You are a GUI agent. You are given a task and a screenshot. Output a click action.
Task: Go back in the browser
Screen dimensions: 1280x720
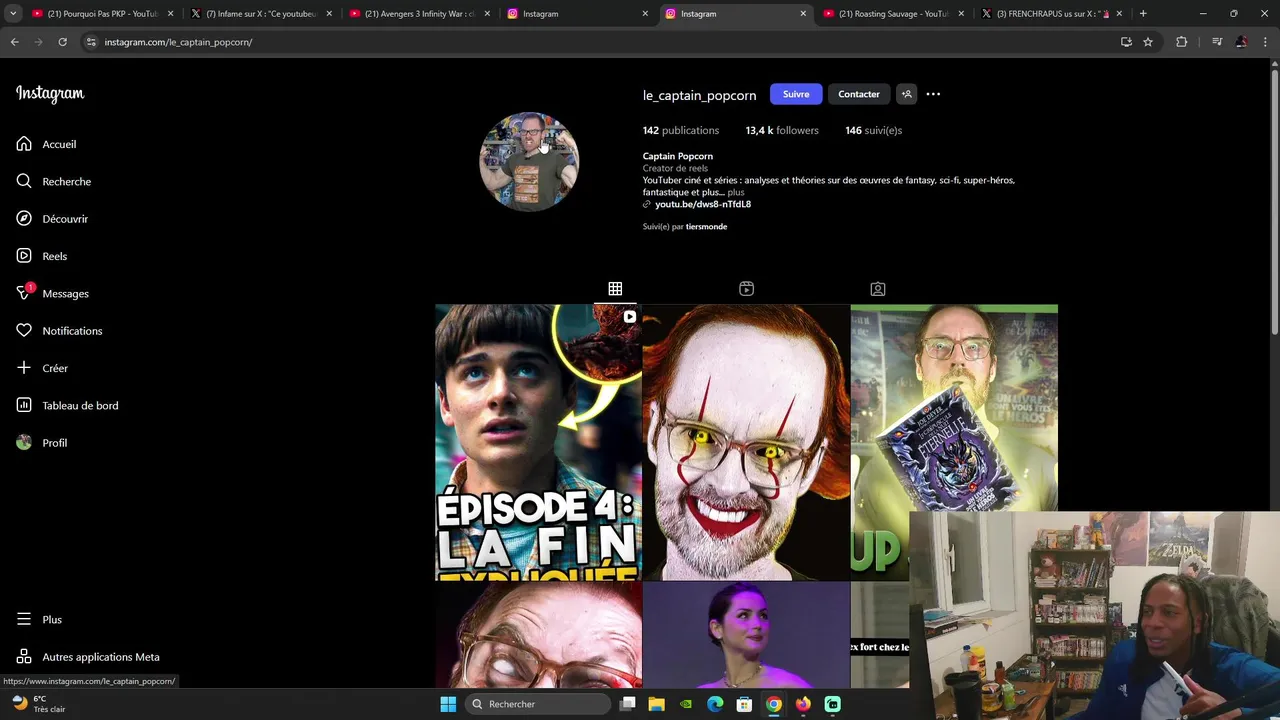coord(14,42)
